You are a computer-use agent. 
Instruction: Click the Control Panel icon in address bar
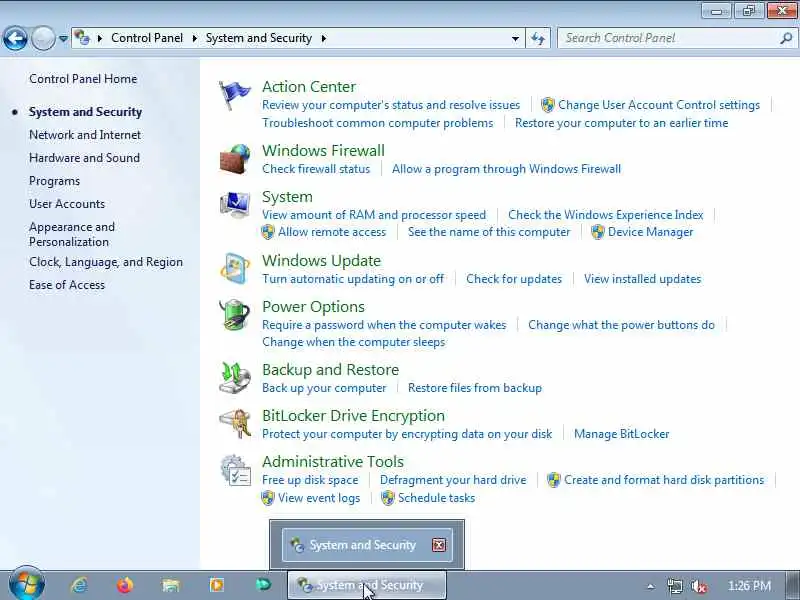click(x=82, y=38)
